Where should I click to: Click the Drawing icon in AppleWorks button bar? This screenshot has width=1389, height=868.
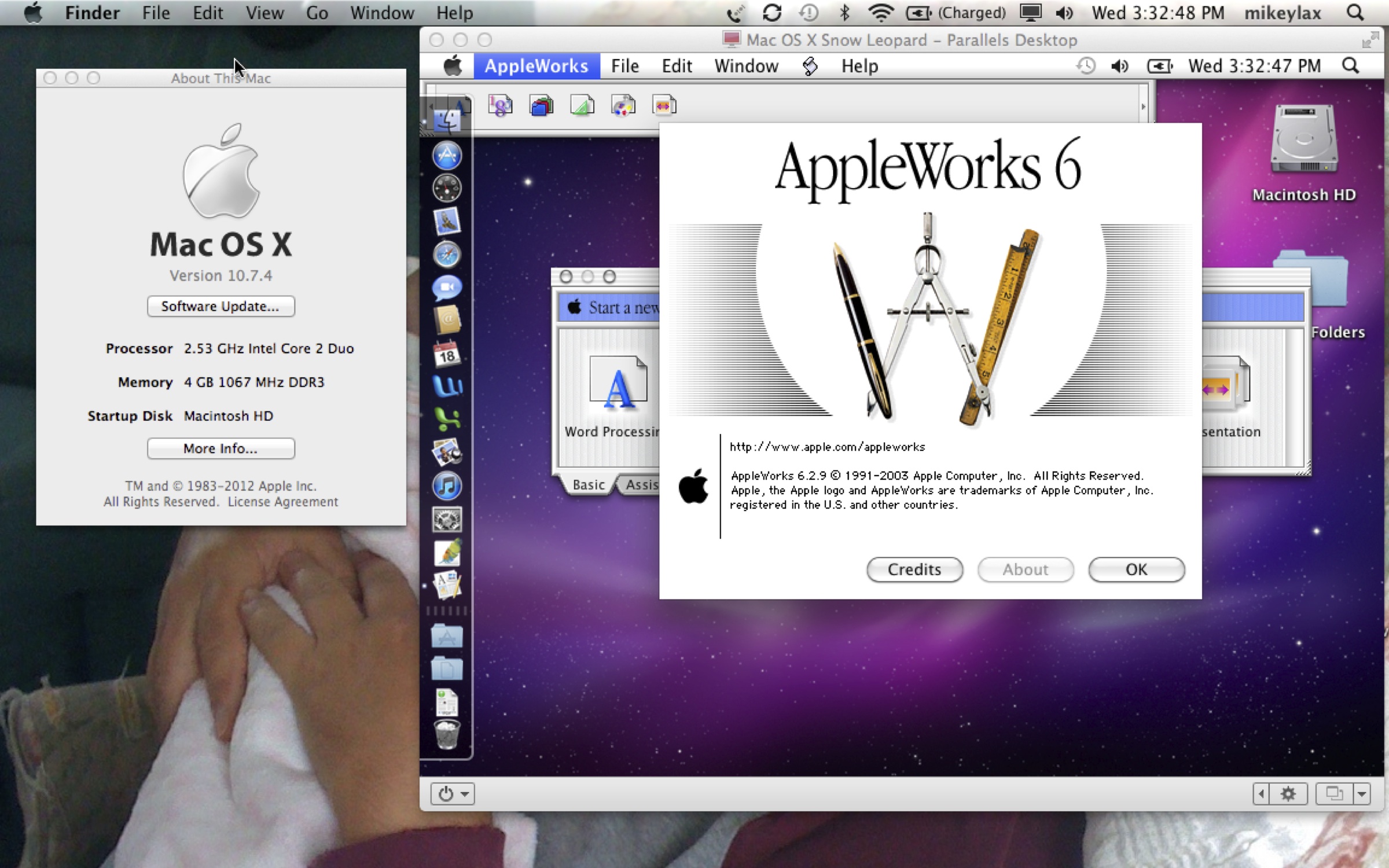click(x=582, y=106)
